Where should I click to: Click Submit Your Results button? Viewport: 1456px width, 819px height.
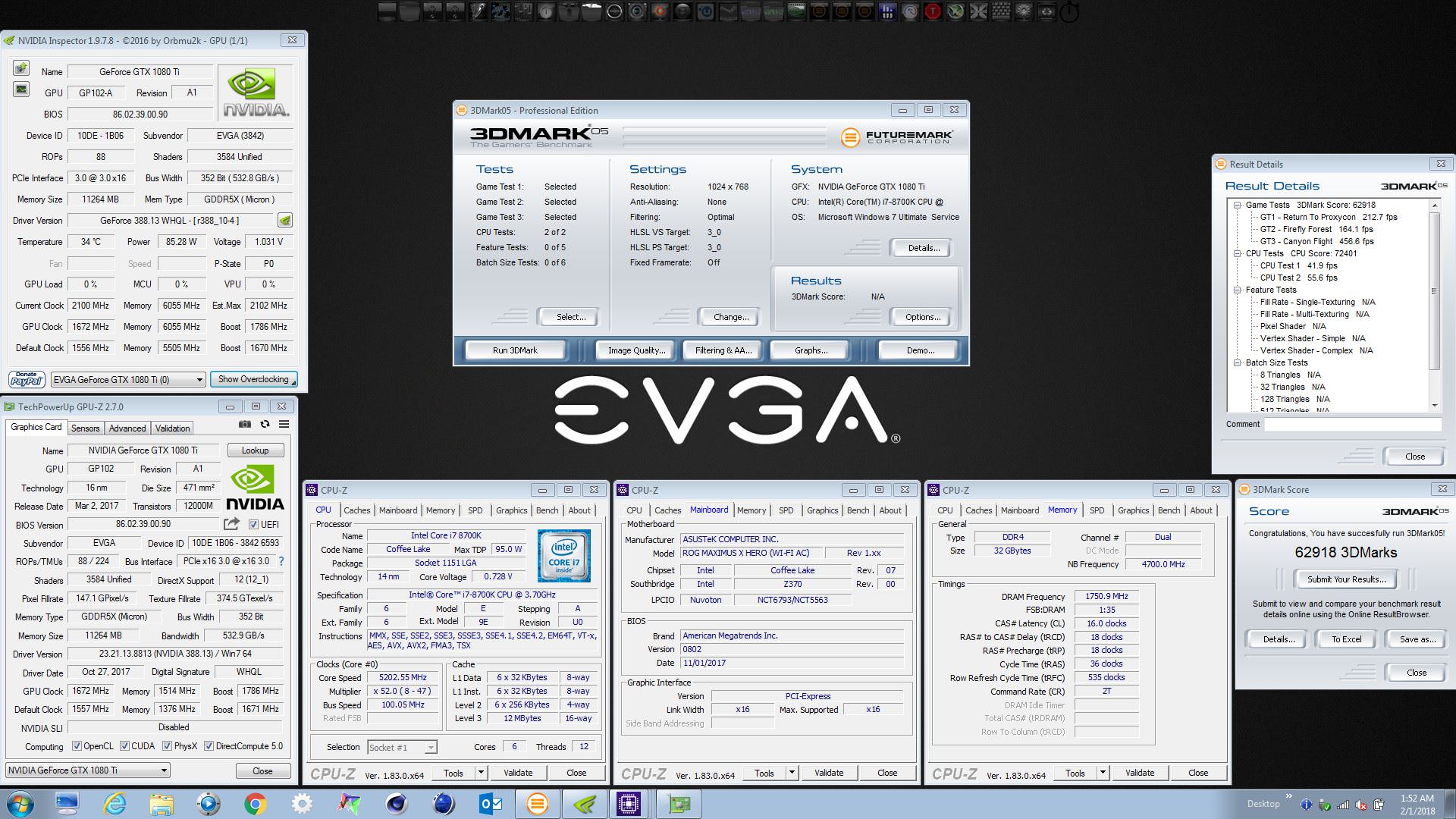1346,579
